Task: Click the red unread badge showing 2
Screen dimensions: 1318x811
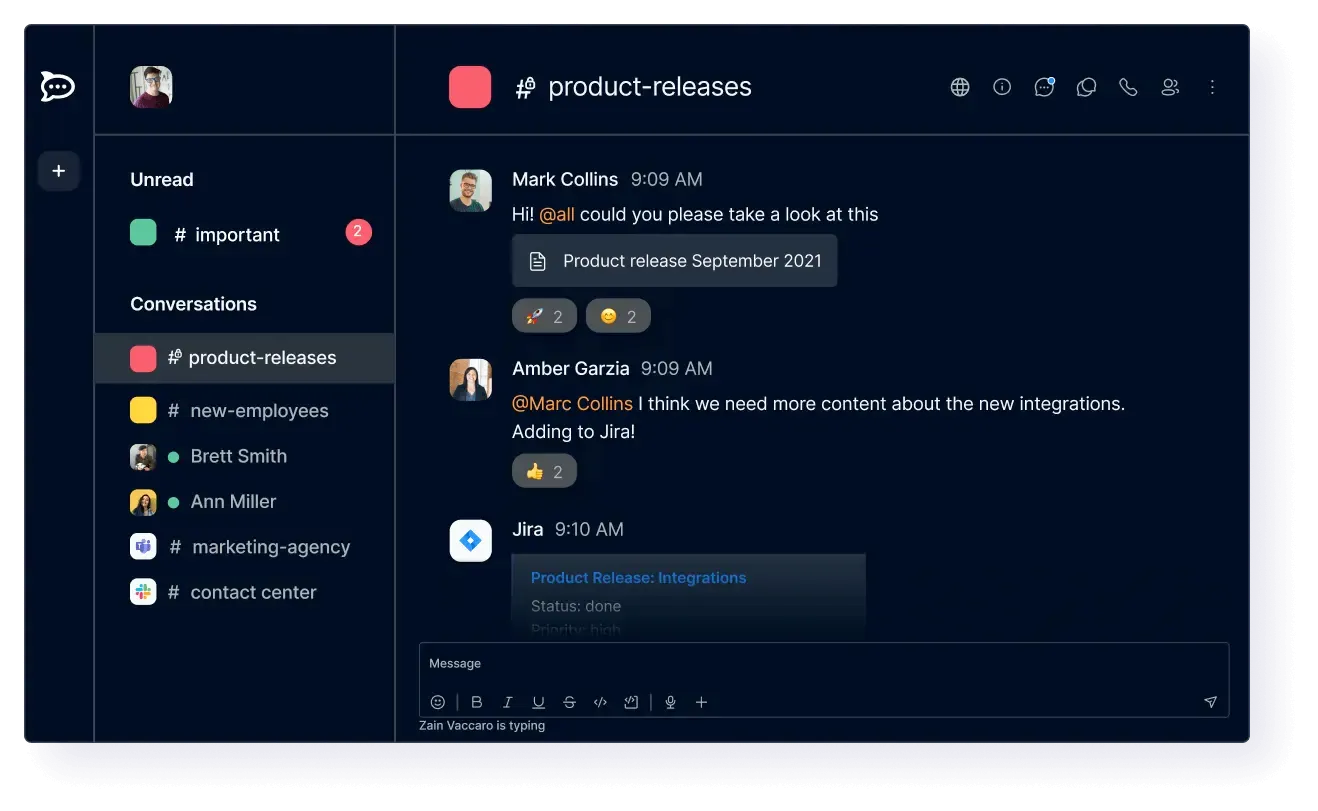Action: 358,233
